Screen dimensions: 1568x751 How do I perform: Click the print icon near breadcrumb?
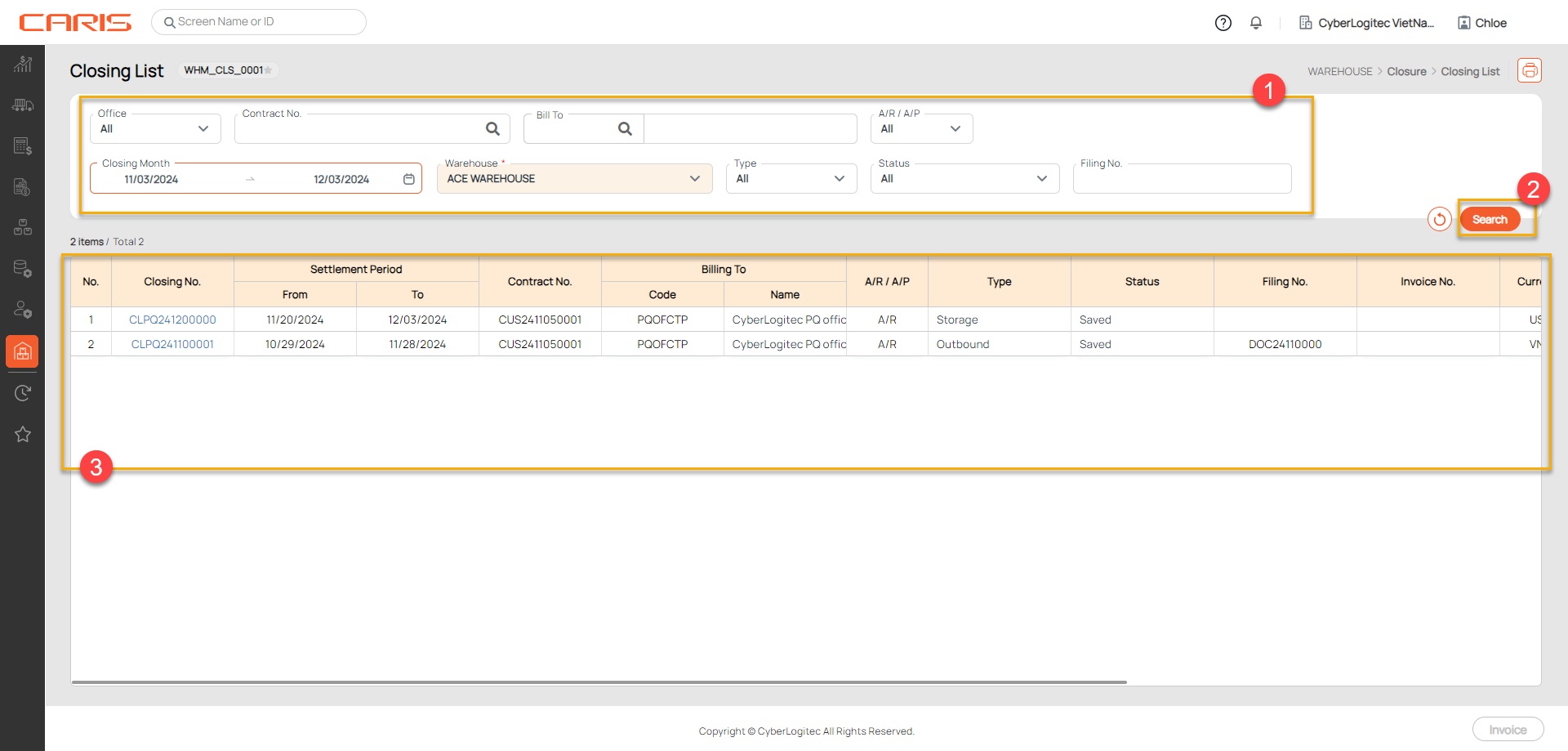(x=1529, y=71)
